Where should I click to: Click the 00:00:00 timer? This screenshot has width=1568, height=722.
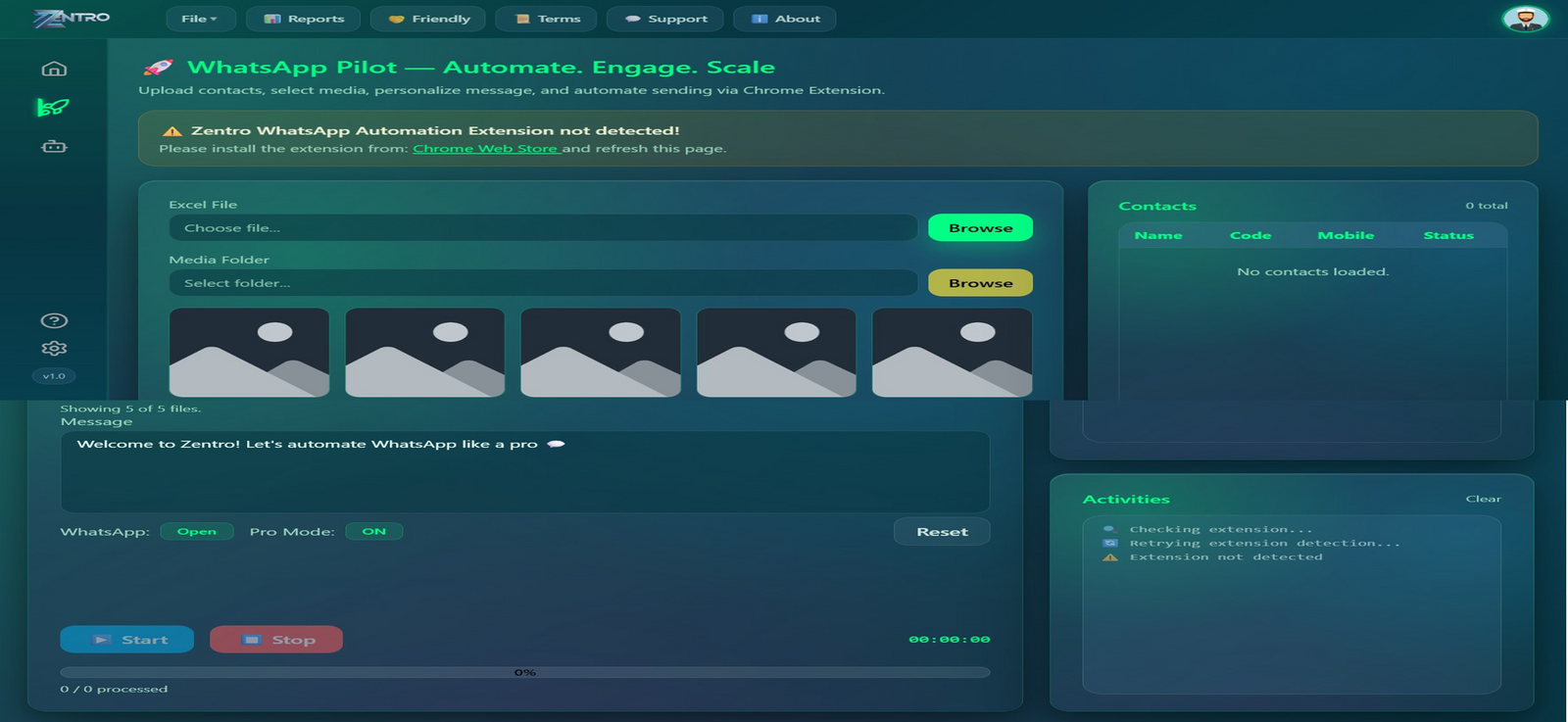[x=949, y=640]
